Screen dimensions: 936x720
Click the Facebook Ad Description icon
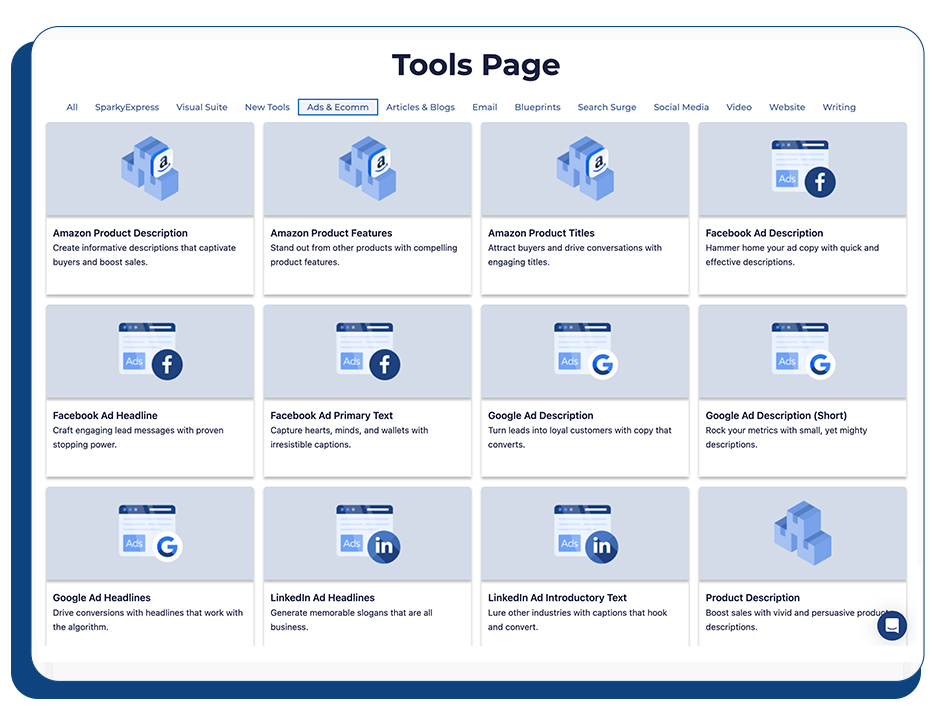click(x=802, y=168)
